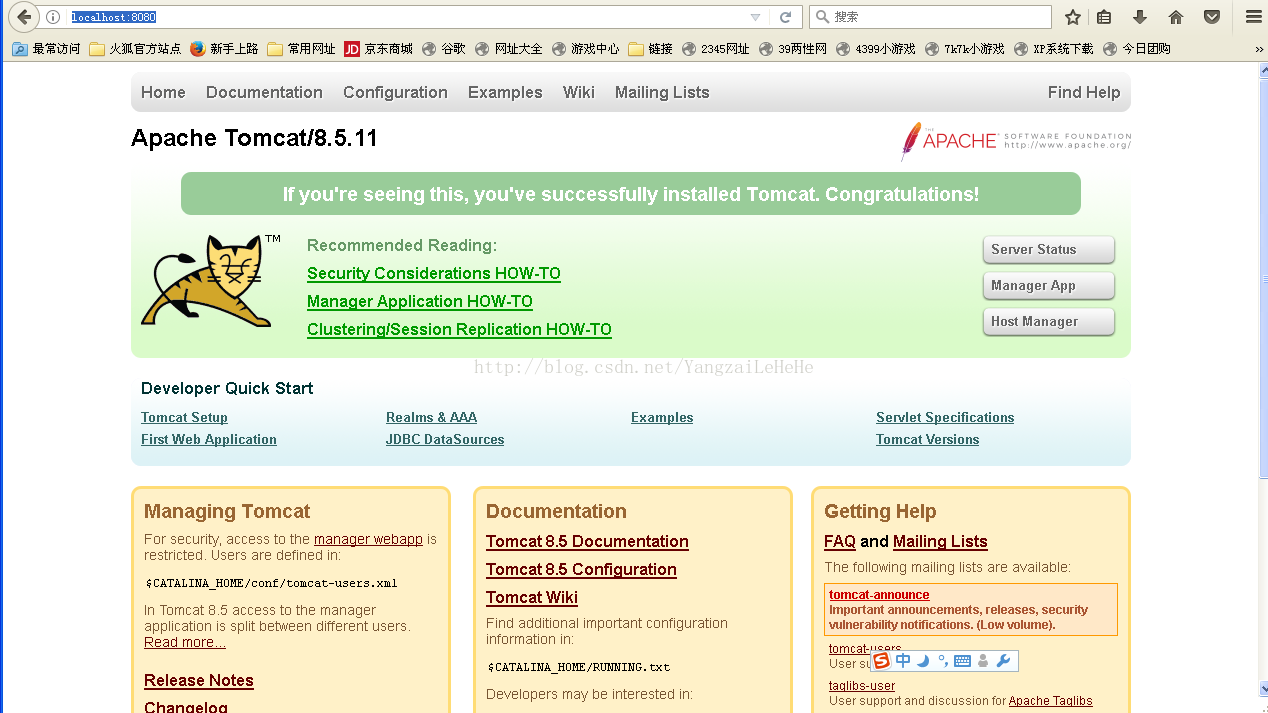This screenshot has width=1268, height=713.
Task: Open the 火狐官方站点 bookmark folder
Action: pyautogui.click(x=135, y=48)
